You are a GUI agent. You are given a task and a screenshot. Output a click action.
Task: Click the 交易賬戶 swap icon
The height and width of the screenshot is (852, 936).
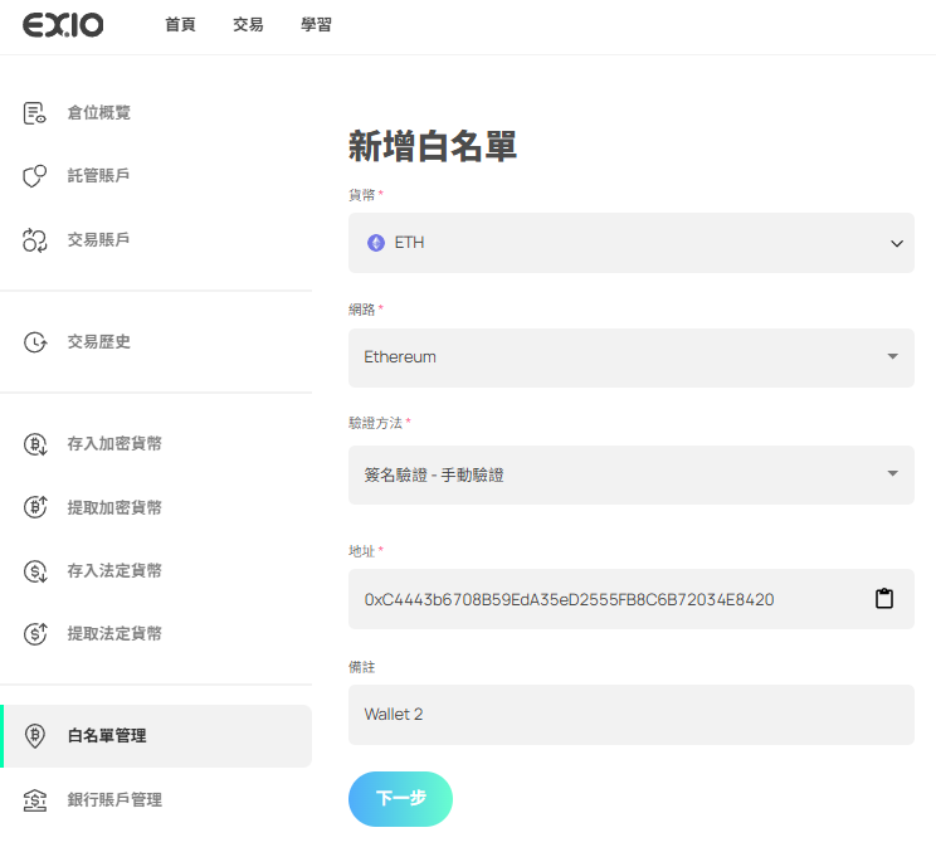[35, 240]
